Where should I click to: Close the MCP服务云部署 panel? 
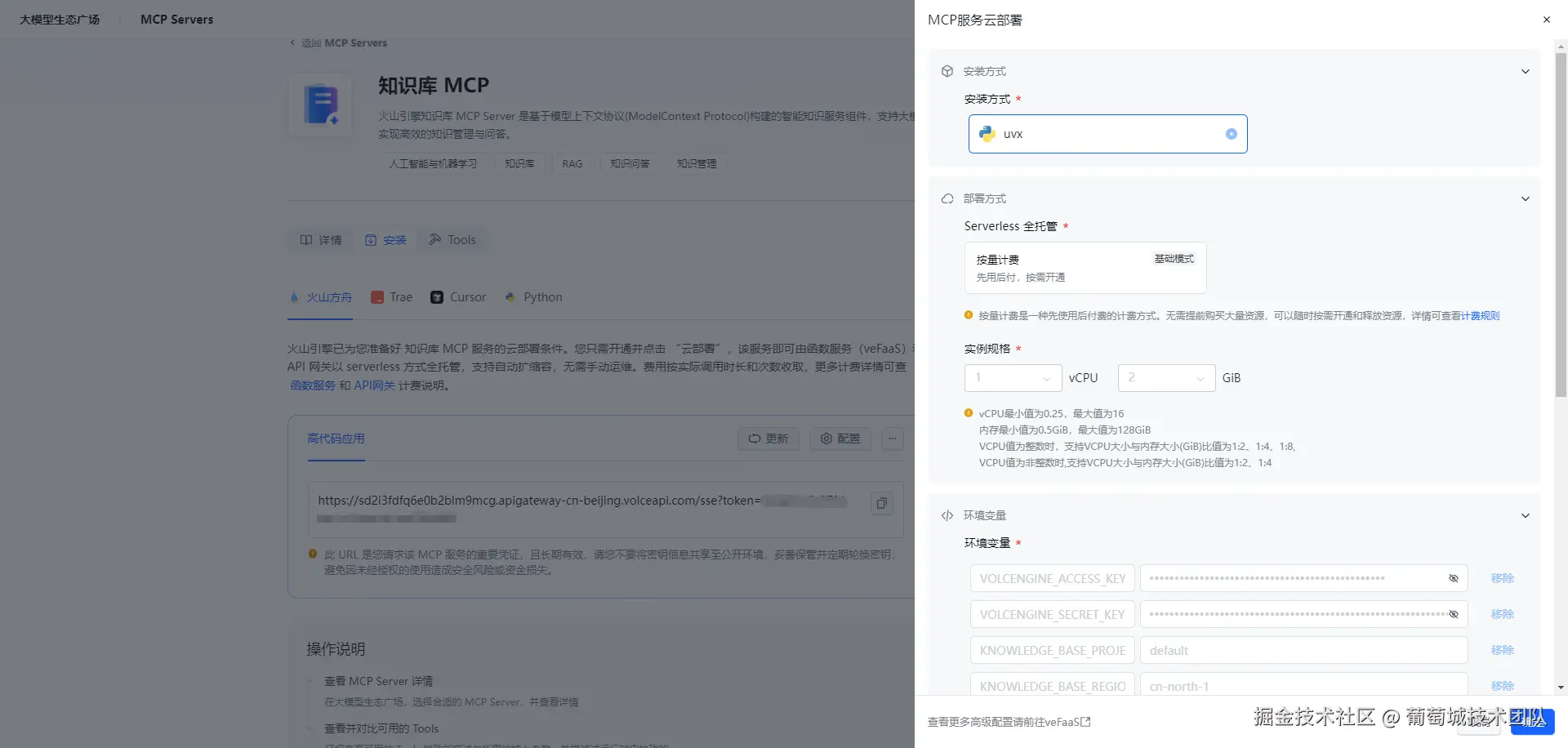(x=1546, y=20)
